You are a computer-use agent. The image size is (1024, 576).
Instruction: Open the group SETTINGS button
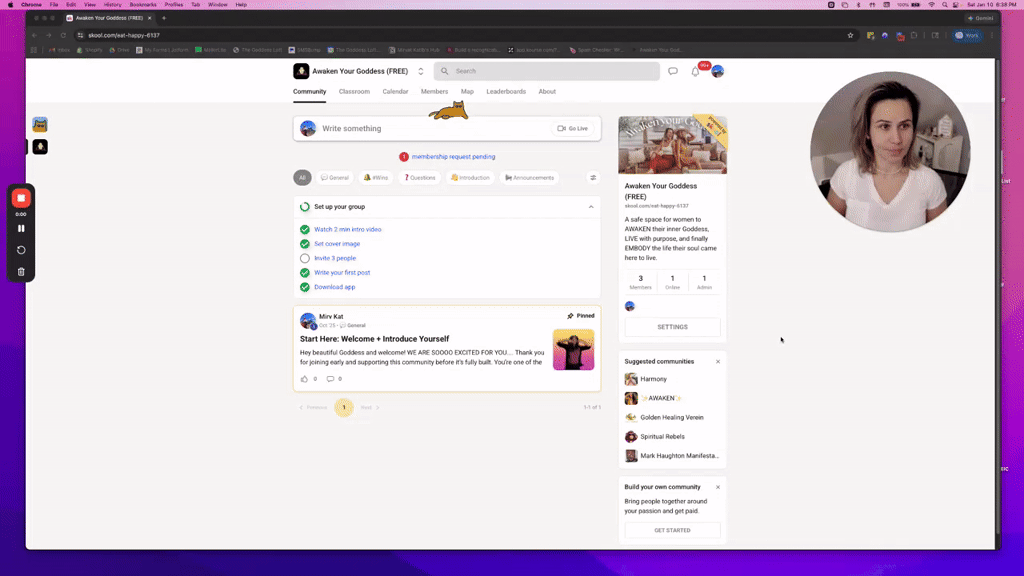click(x=672, y=327)
